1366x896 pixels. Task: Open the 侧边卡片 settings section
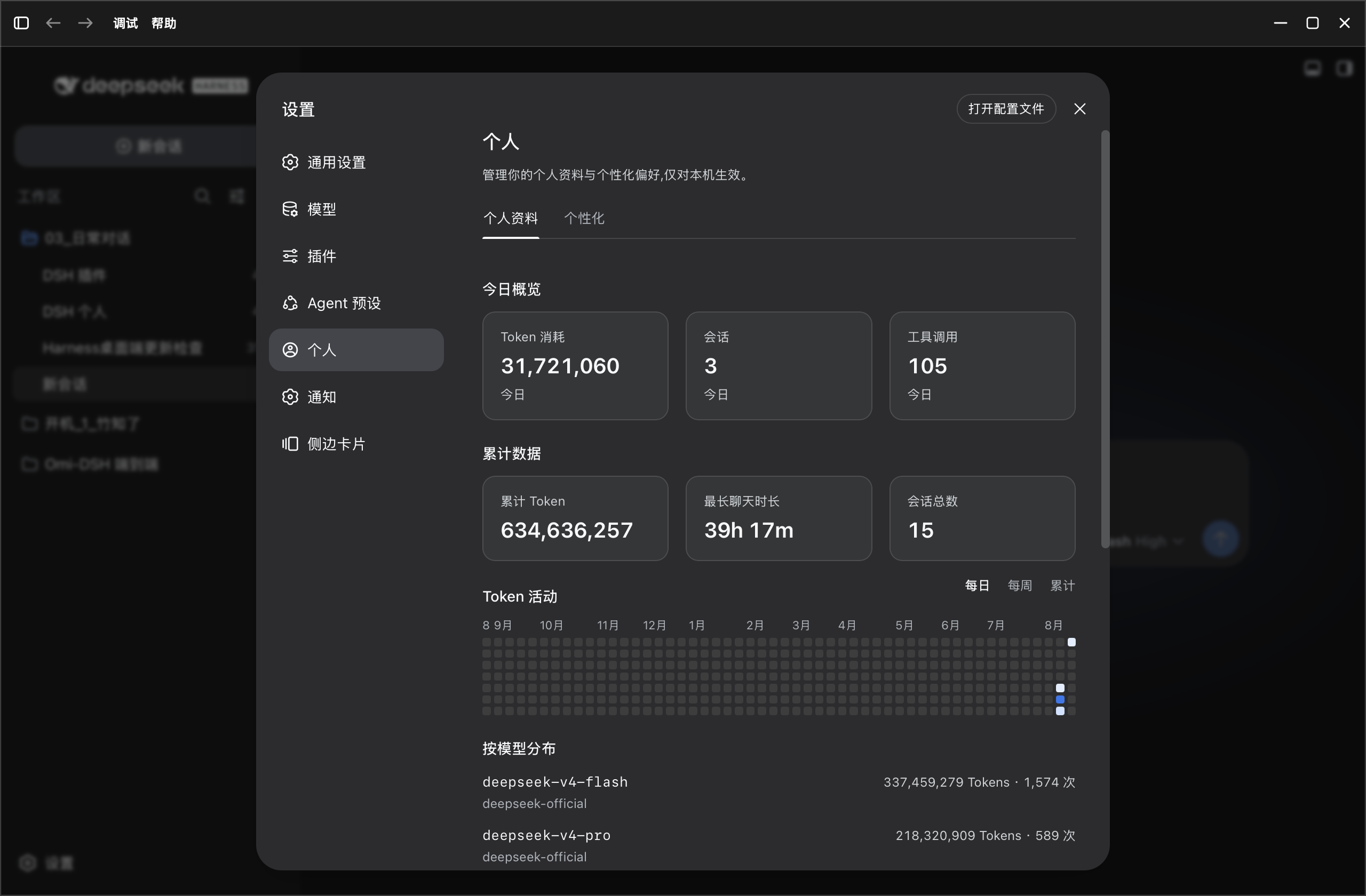356,444
